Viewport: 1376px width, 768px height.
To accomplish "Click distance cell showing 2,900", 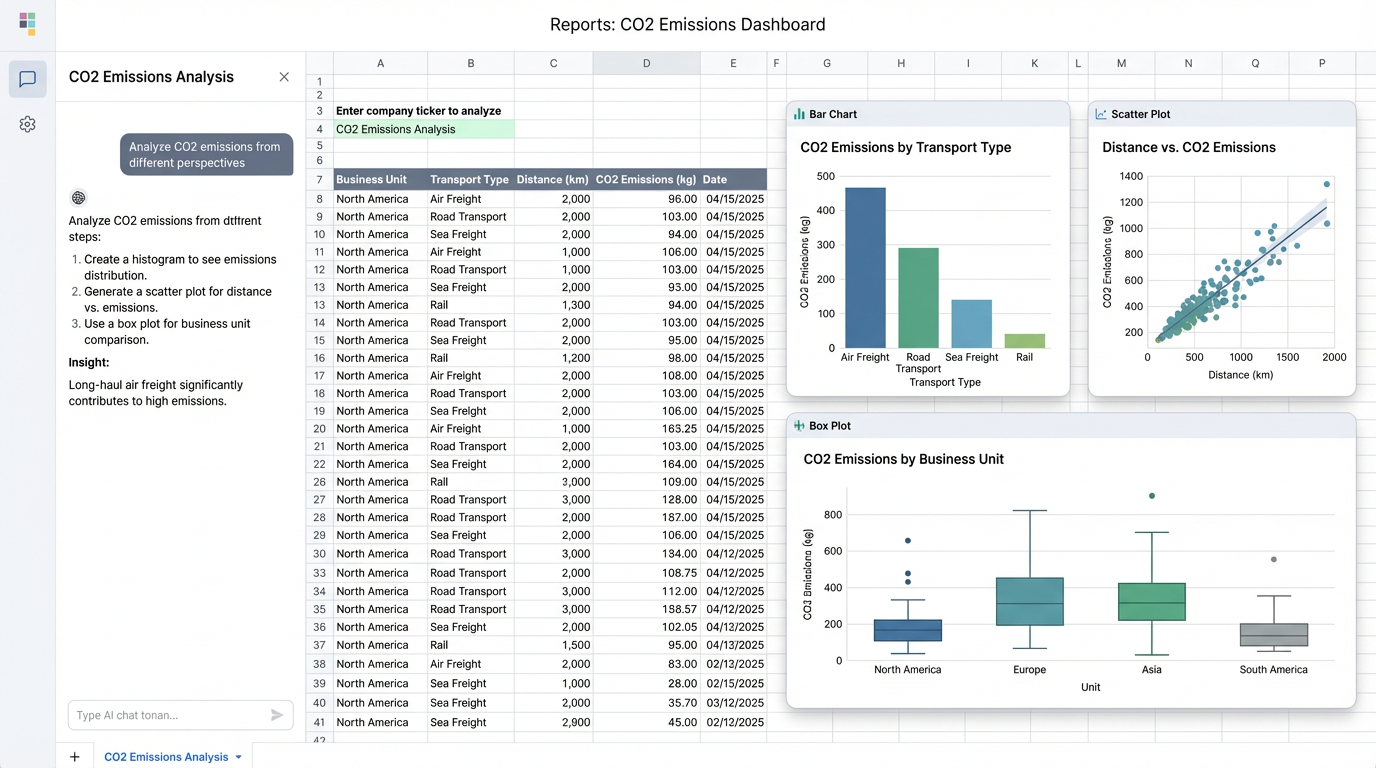I will pyautogui.click(x=553, y=722).
